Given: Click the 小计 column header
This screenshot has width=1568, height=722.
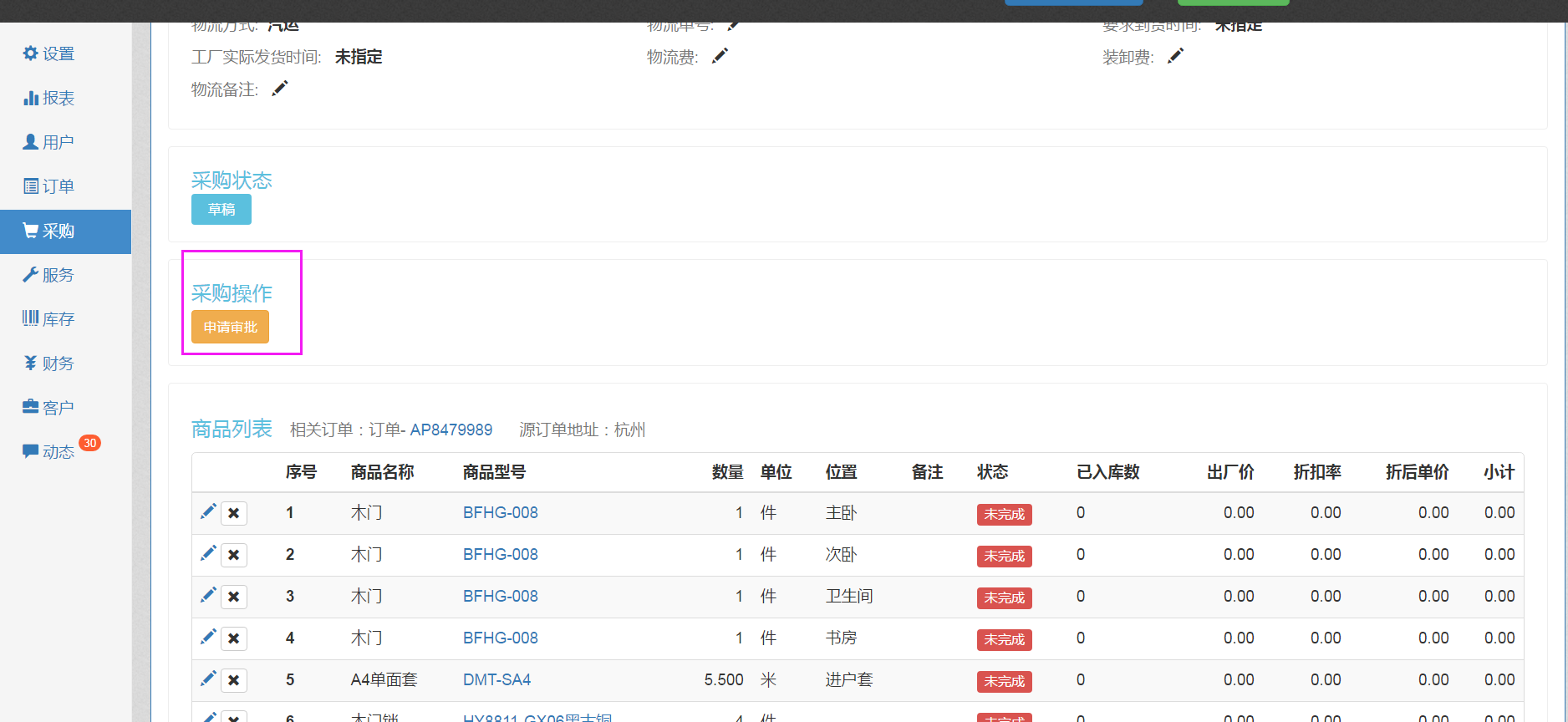Looking at the screenshot, I should (x=1499, y=472).
